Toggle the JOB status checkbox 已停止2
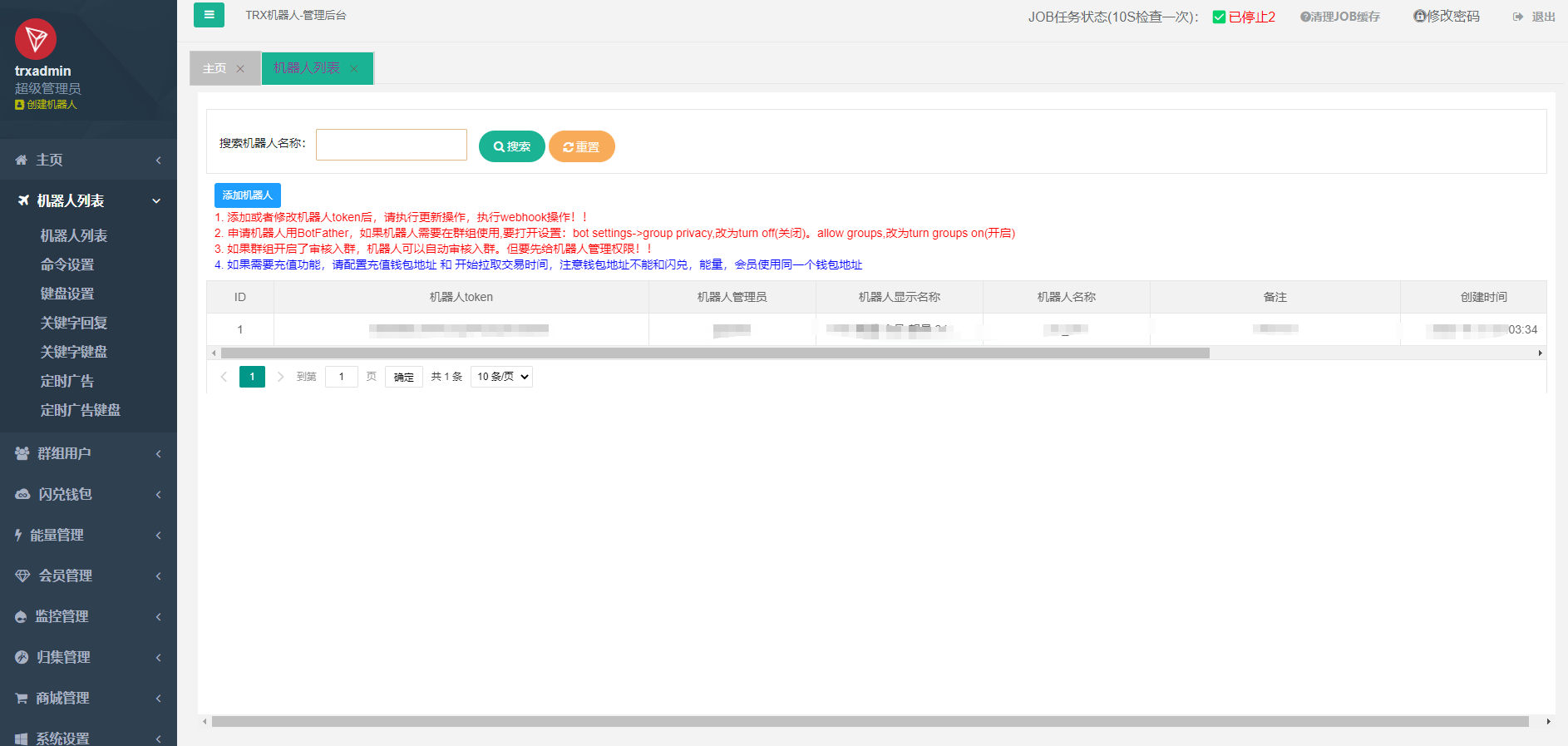This screenshot has width=1568, height=746. tap(1219, 17)
